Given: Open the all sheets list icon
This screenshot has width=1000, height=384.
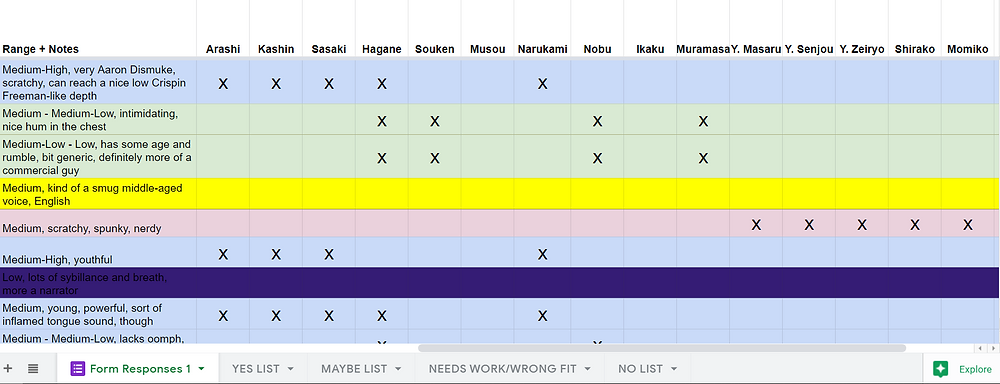Looking at the screenshot, I should pos(33,368).
